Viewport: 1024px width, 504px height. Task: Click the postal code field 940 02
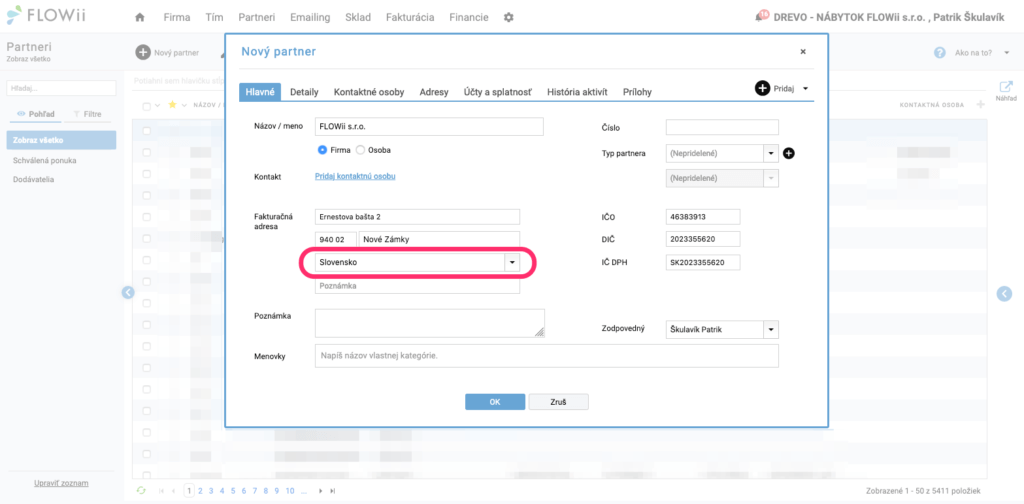coord(336,240)
